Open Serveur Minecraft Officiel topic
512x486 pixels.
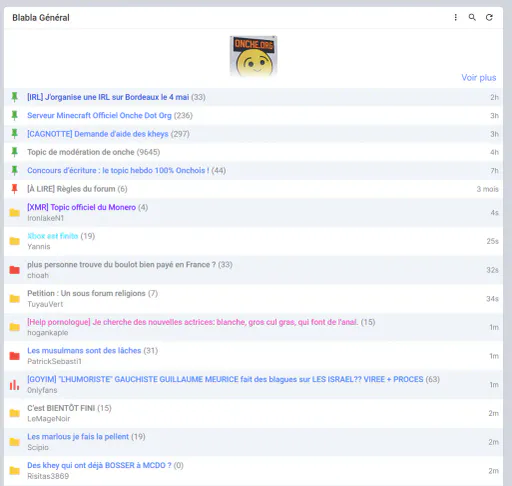pos(99,115)
